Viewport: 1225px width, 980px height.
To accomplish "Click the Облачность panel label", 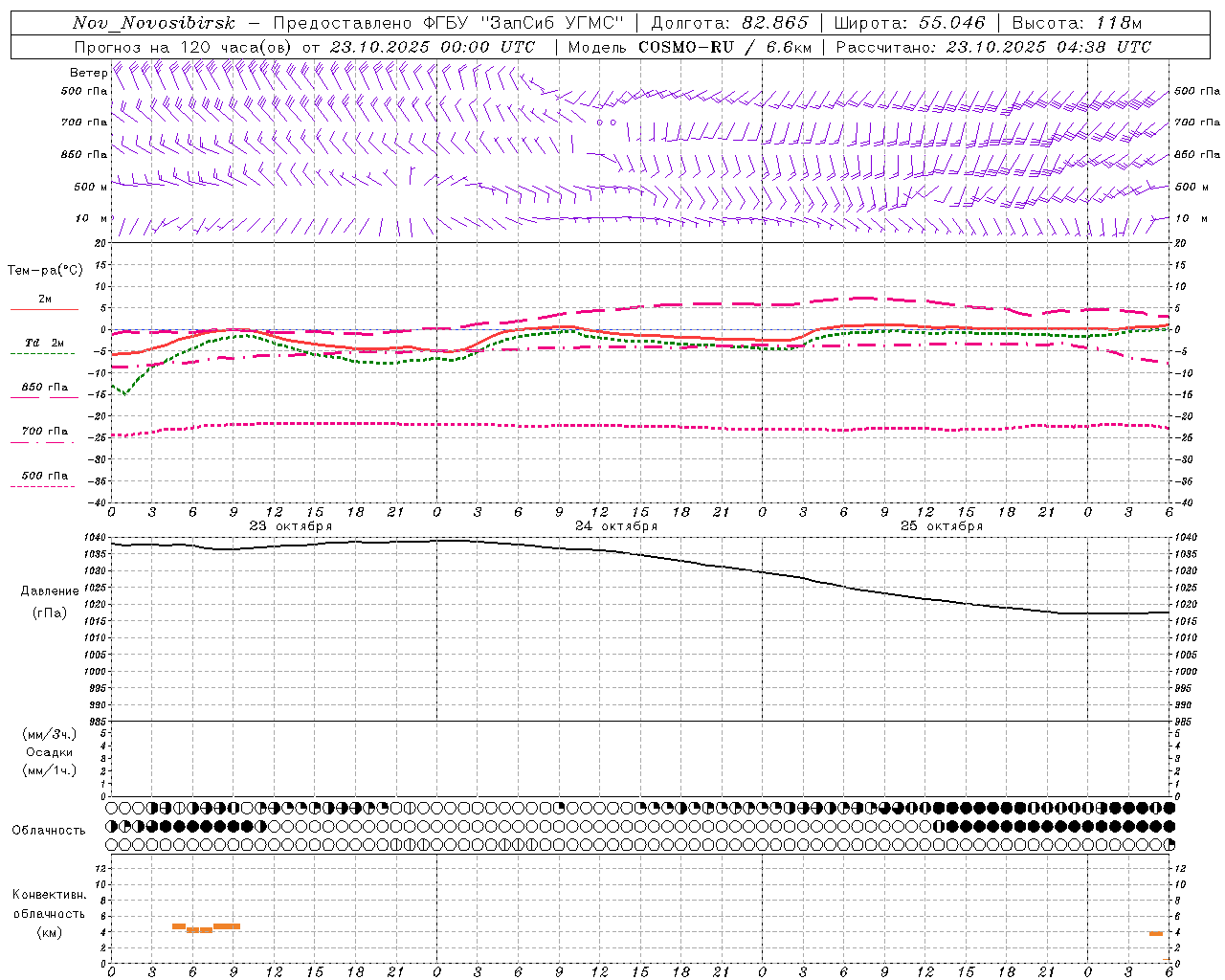I will pyautogui.click(x=49, y=830).
